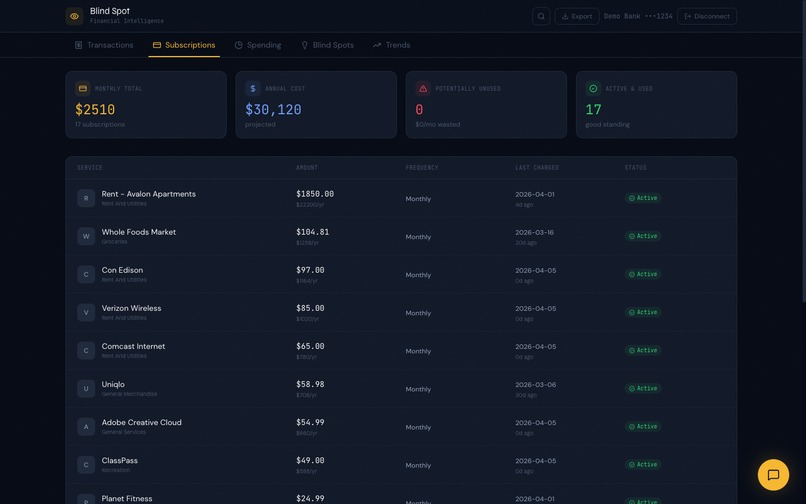Click the U avatar for Uniqlo
Viewport: 806px width, 504px height.
86,388
